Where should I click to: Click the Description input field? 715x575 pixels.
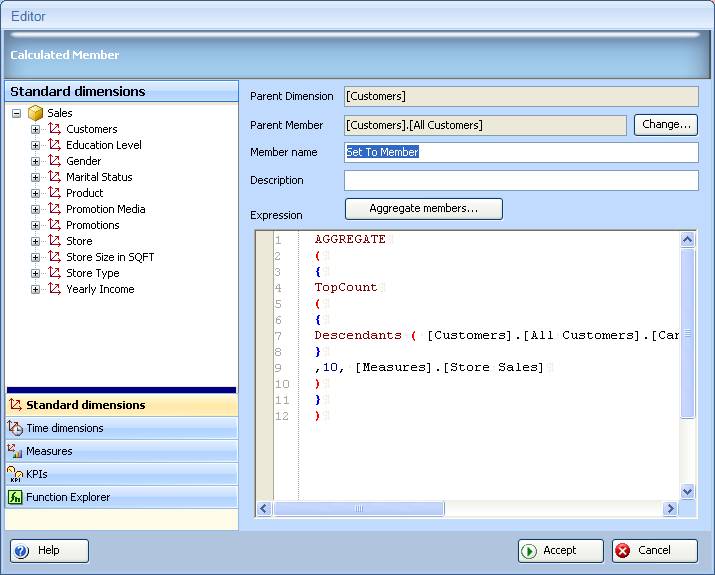(x=521, y=180)
